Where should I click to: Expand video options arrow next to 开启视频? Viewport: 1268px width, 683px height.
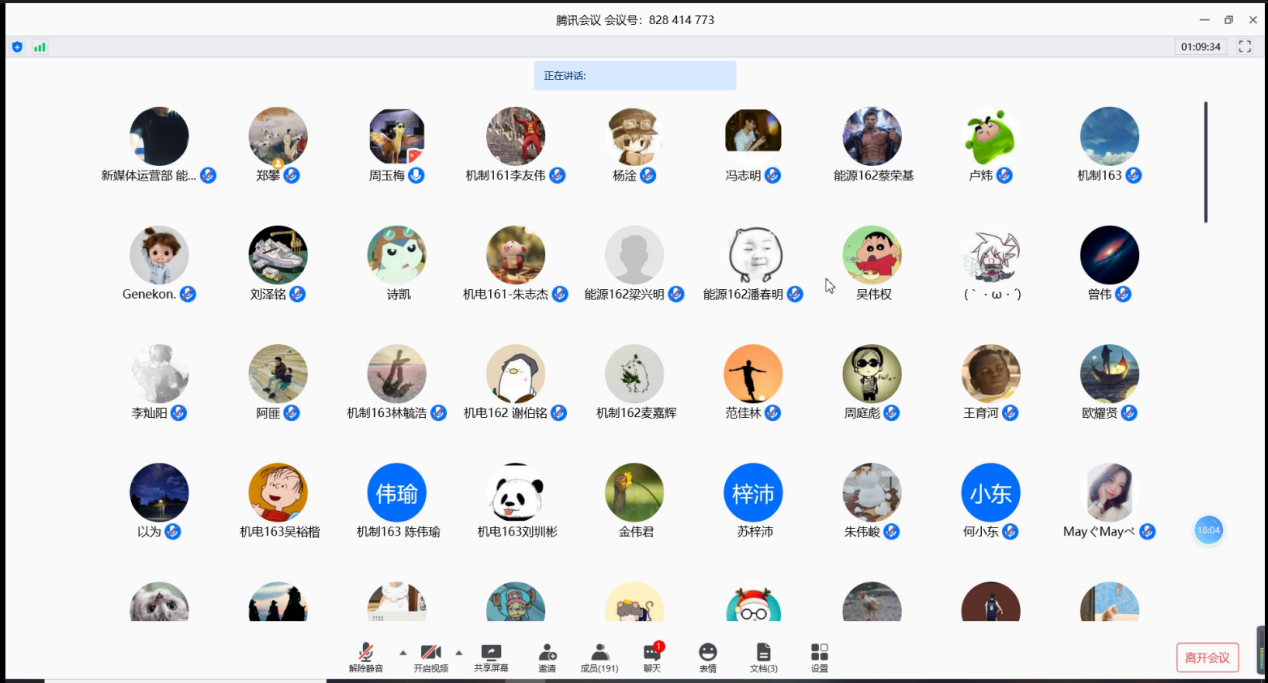coord(459,652)
